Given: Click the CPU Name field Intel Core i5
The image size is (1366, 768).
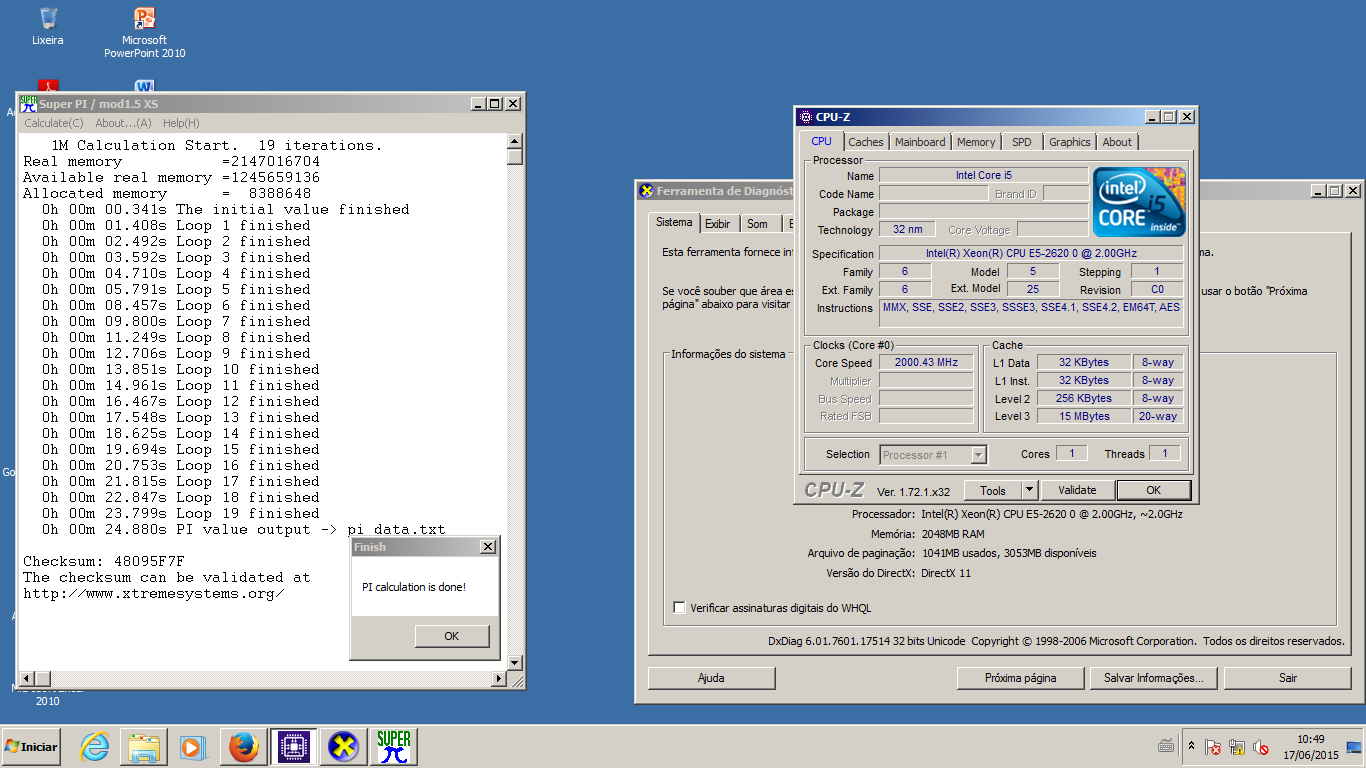Looking at the screenshot, I should pyautogui.click(x=983, y=176).
